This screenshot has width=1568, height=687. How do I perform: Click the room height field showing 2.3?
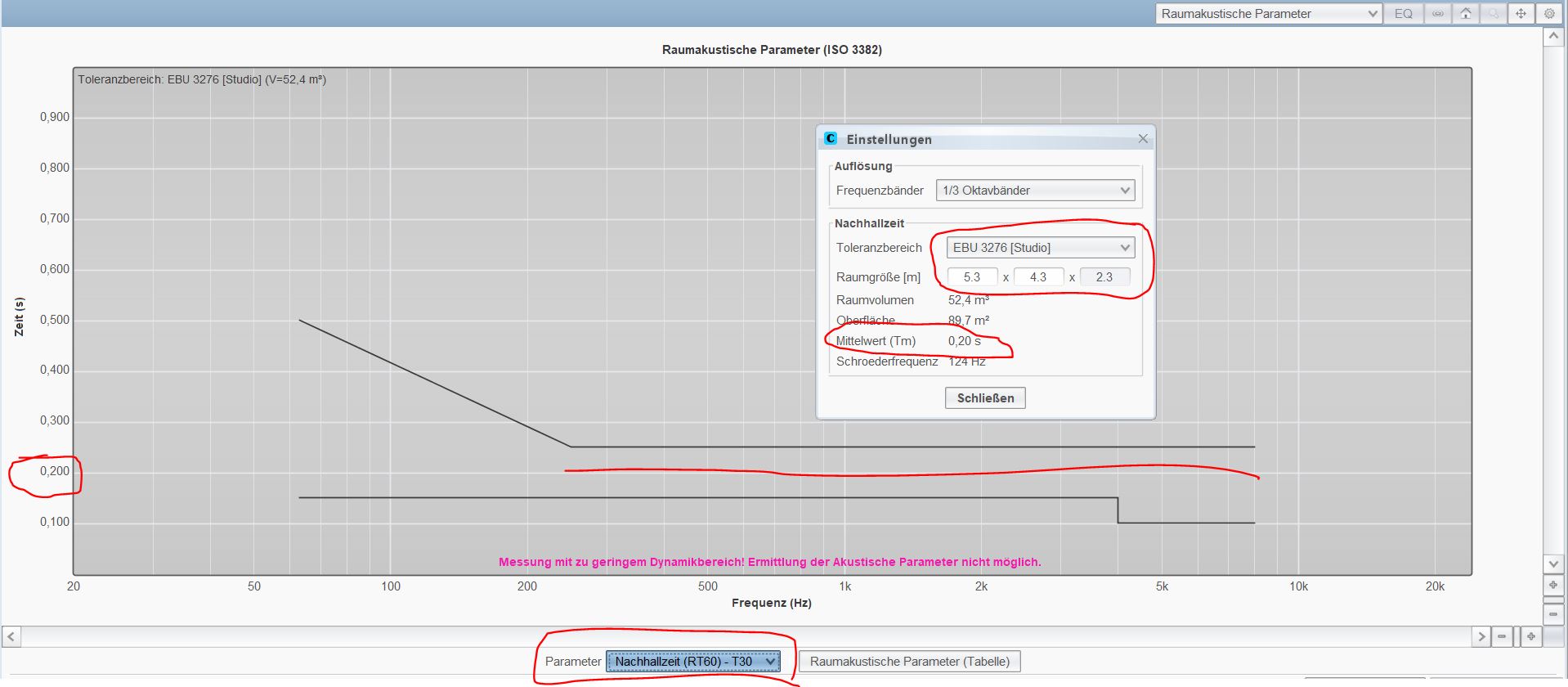click(1104, 277)
